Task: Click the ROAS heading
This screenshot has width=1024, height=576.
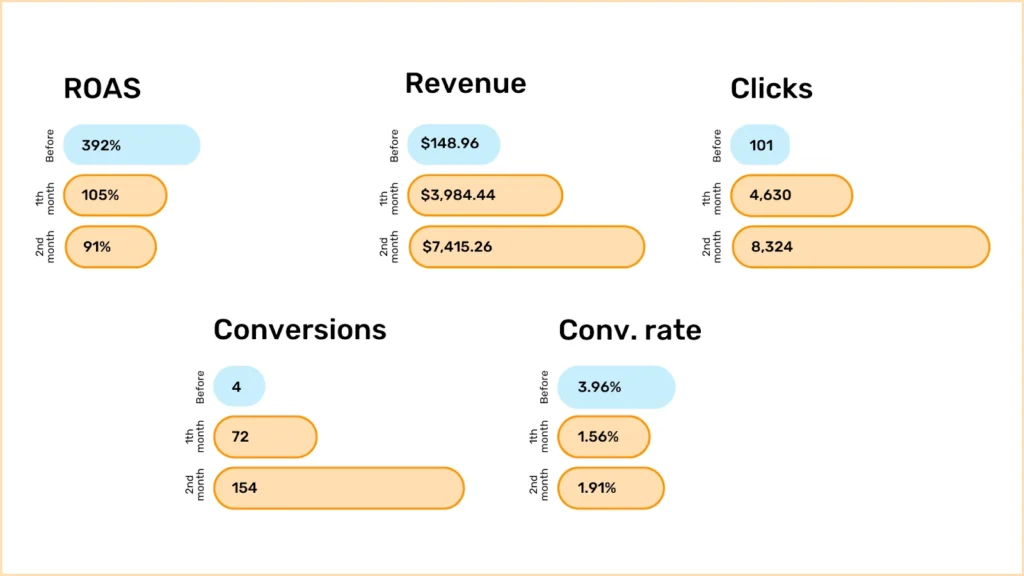Action: click(x=102, y=88)
